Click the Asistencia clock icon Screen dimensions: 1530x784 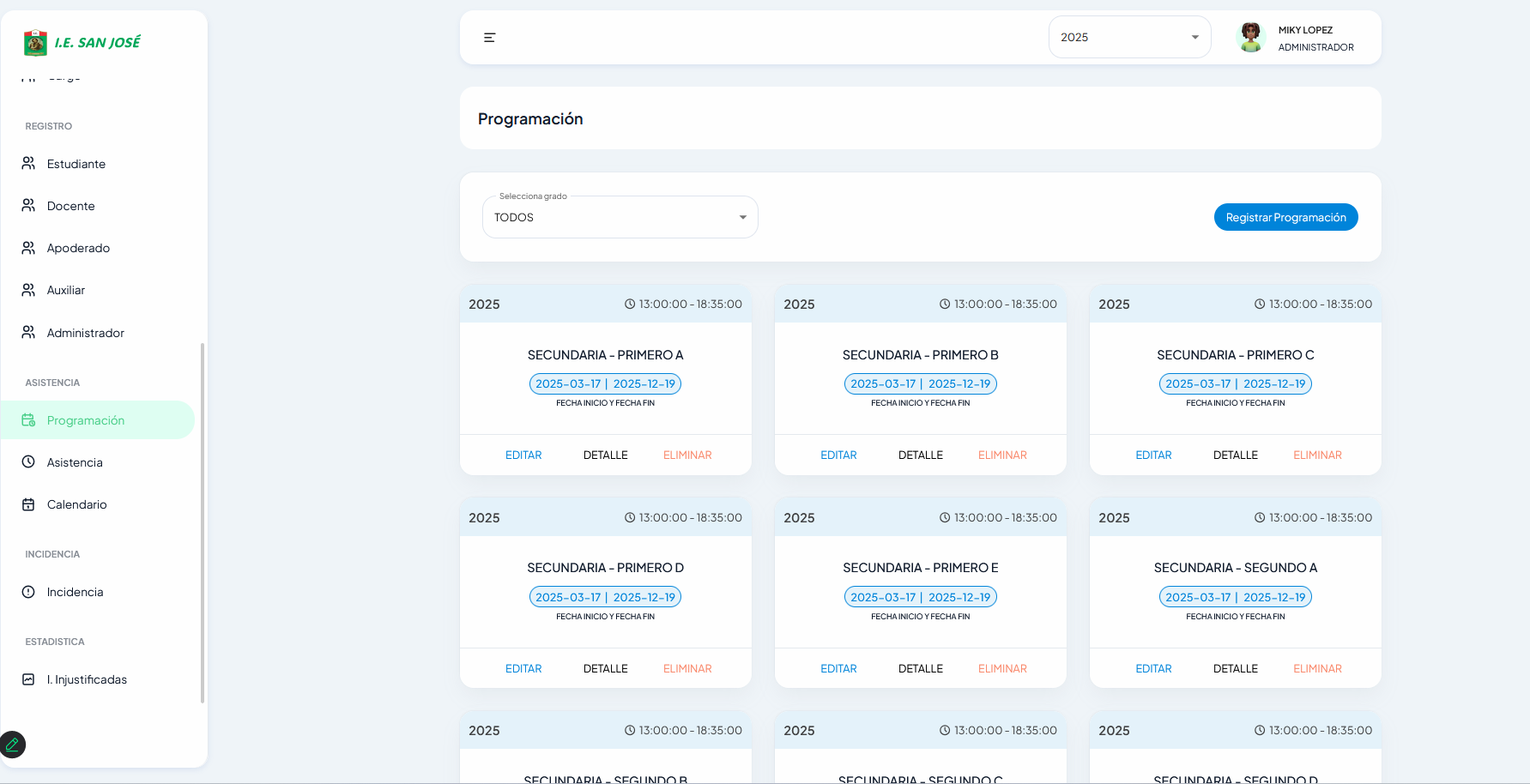coord(28,462)
